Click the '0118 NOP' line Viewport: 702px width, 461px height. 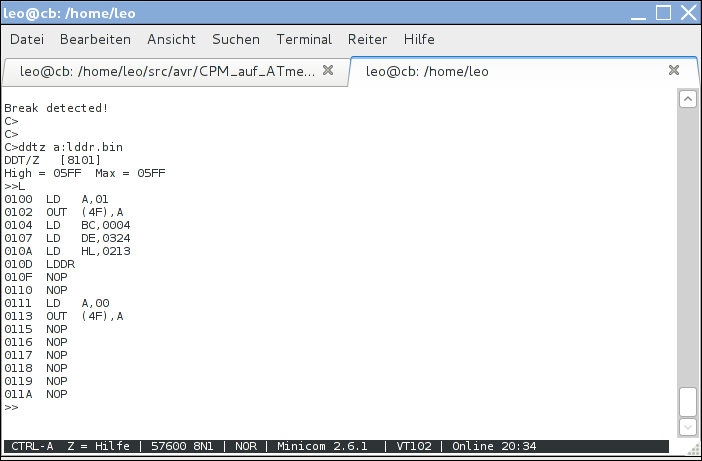[36, 368]
